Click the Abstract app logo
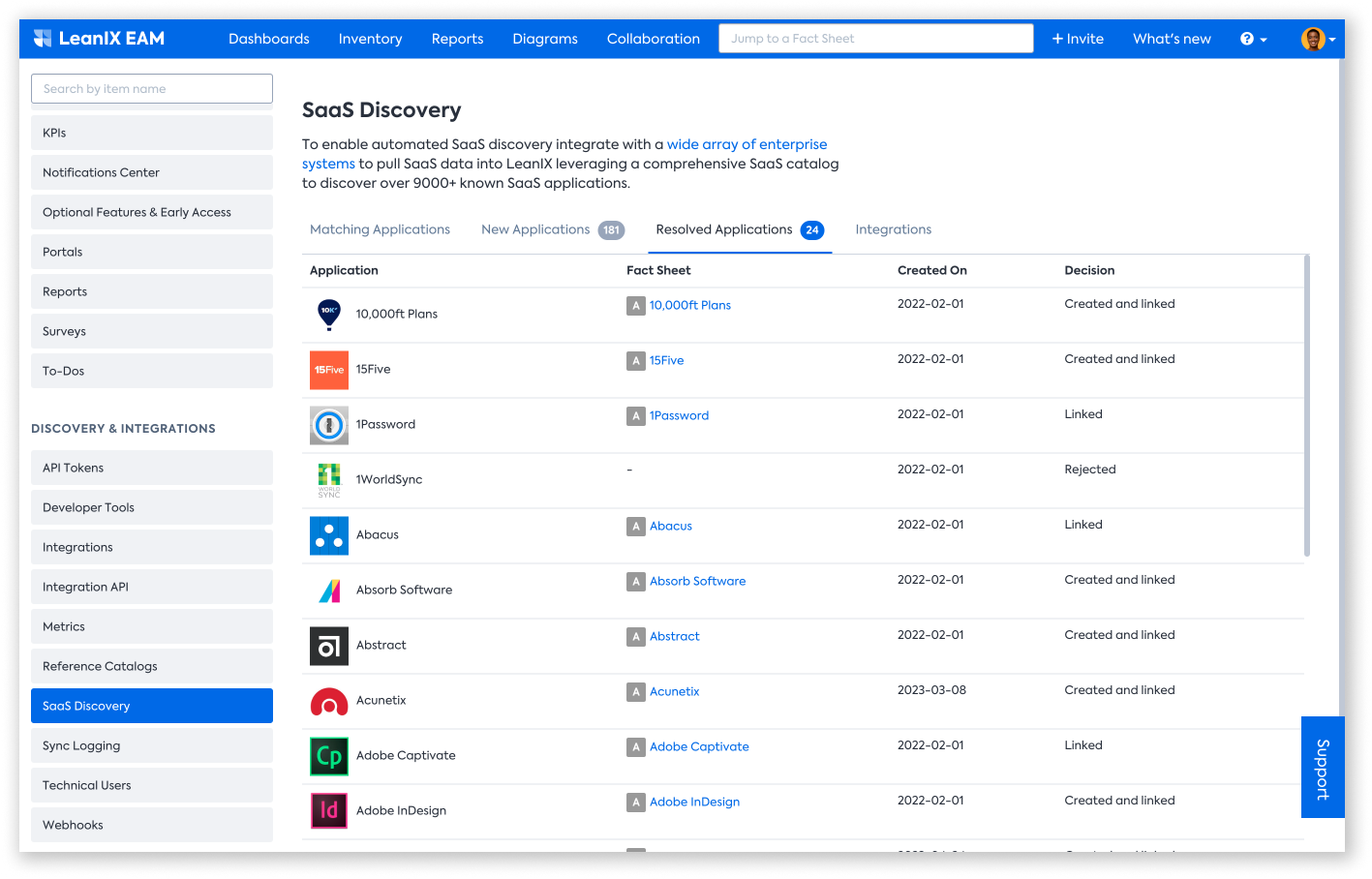This screenshot has width=1372, height=879. (x=329, y=646)
